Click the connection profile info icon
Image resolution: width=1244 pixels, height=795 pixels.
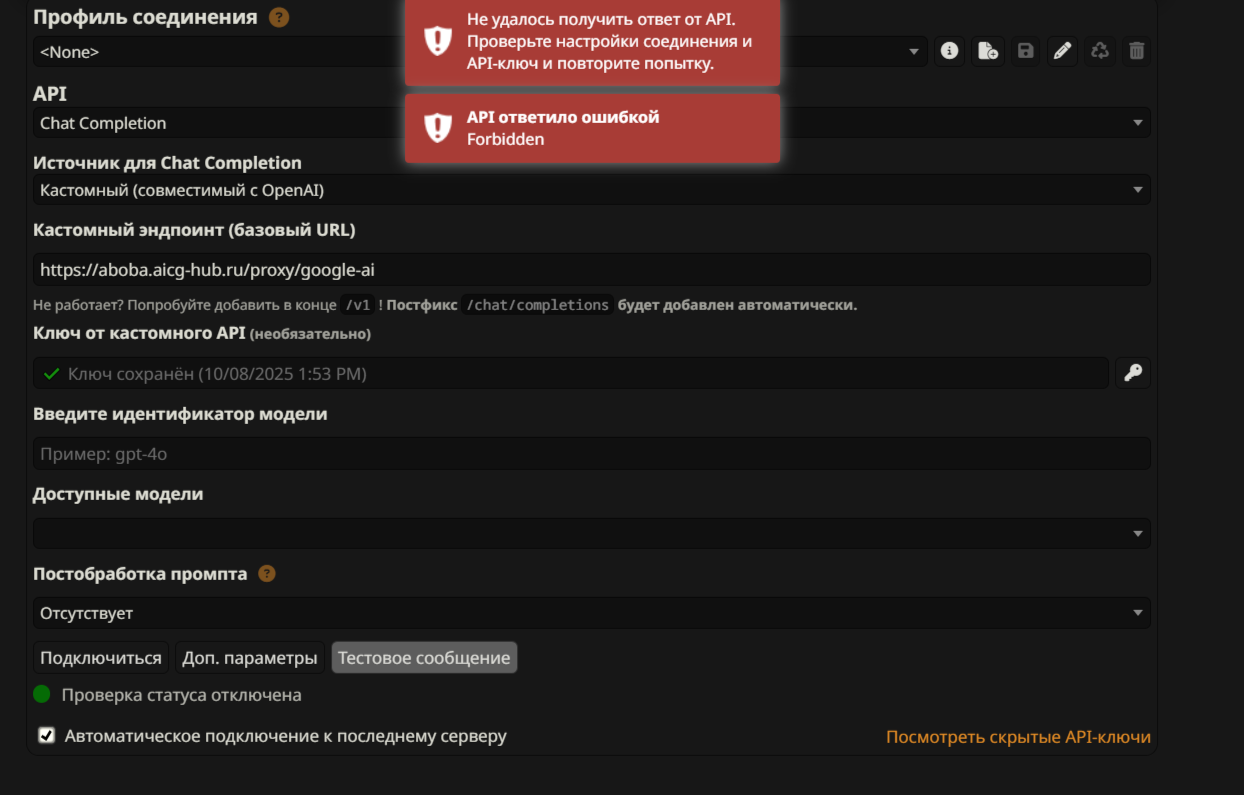pos(950,51)
